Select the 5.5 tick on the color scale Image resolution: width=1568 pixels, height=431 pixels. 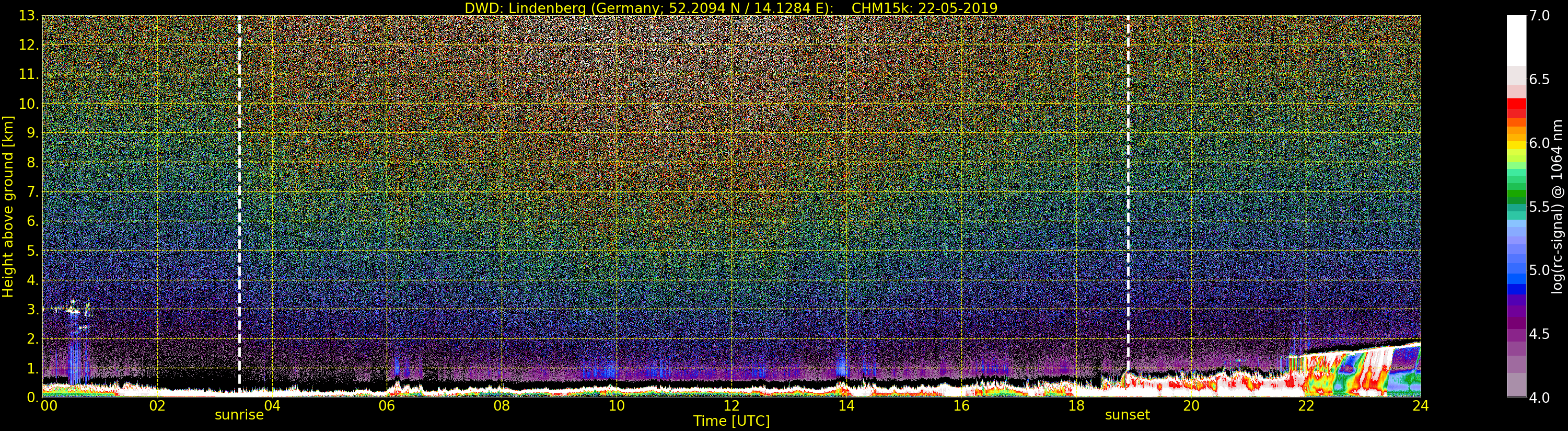(x=1539, y=207)
